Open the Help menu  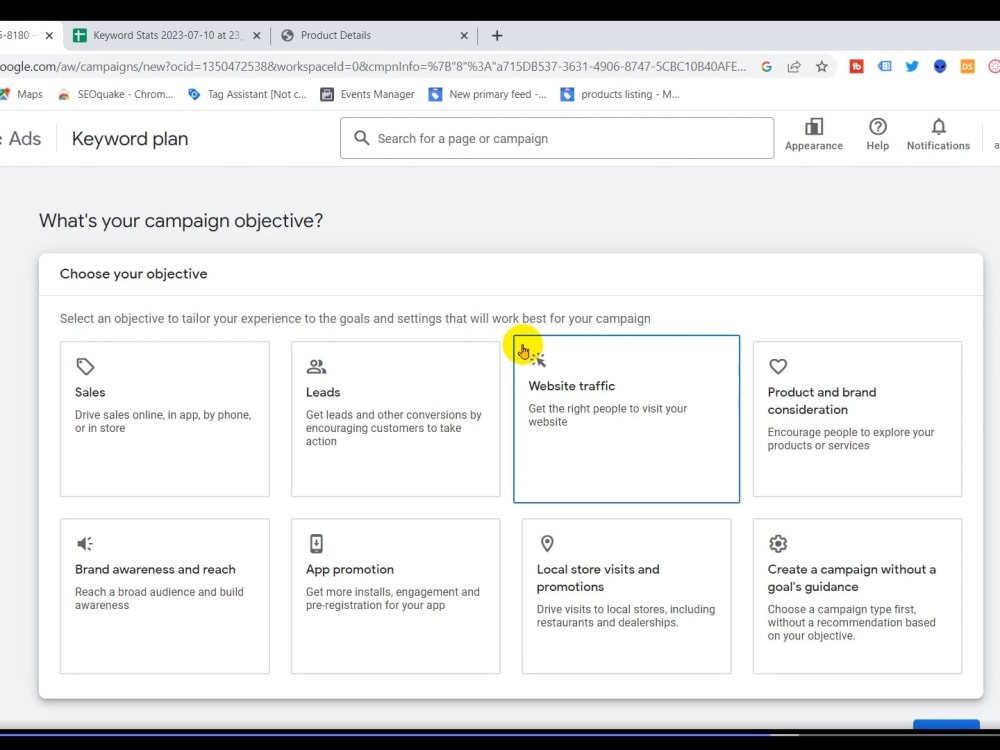[878, 135]
